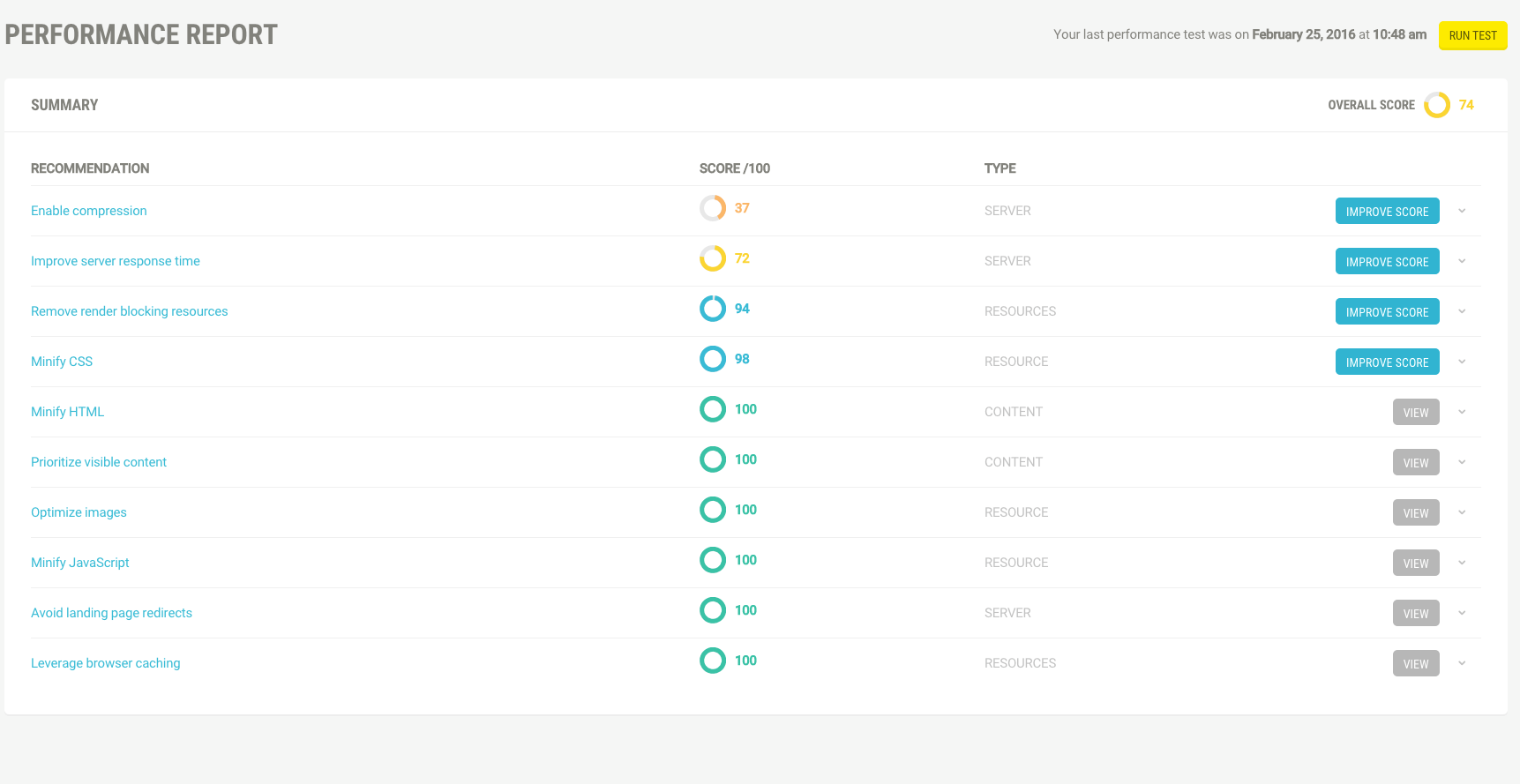The height and width of the screenshot is (784, 1520).
Task: Click the 100 score for Minify HTML
Action: point(745,409)
